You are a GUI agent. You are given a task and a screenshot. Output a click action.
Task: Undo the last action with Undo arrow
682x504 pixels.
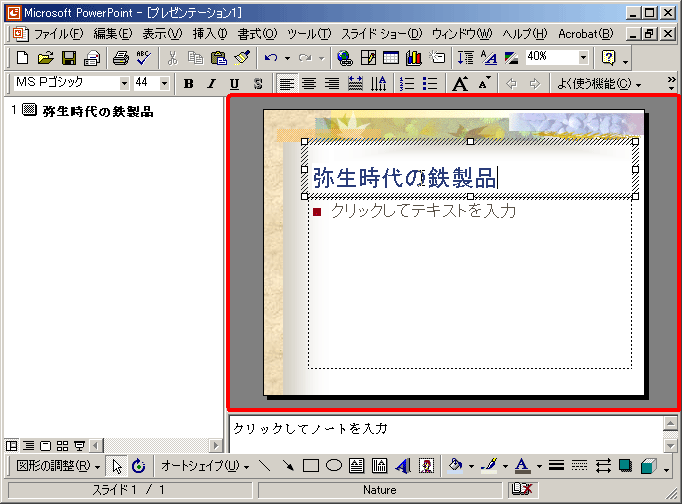pyautogui.click(x=271, y=57)
